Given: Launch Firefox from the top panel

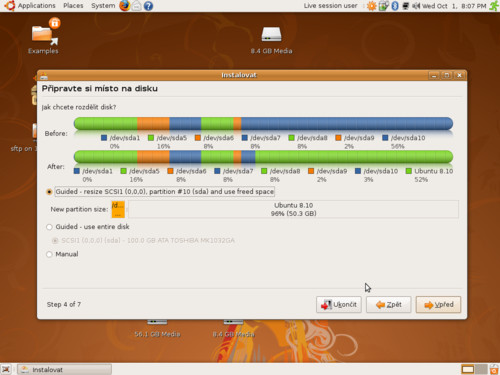Looking at the screenshot, I should tap(125, 6).
